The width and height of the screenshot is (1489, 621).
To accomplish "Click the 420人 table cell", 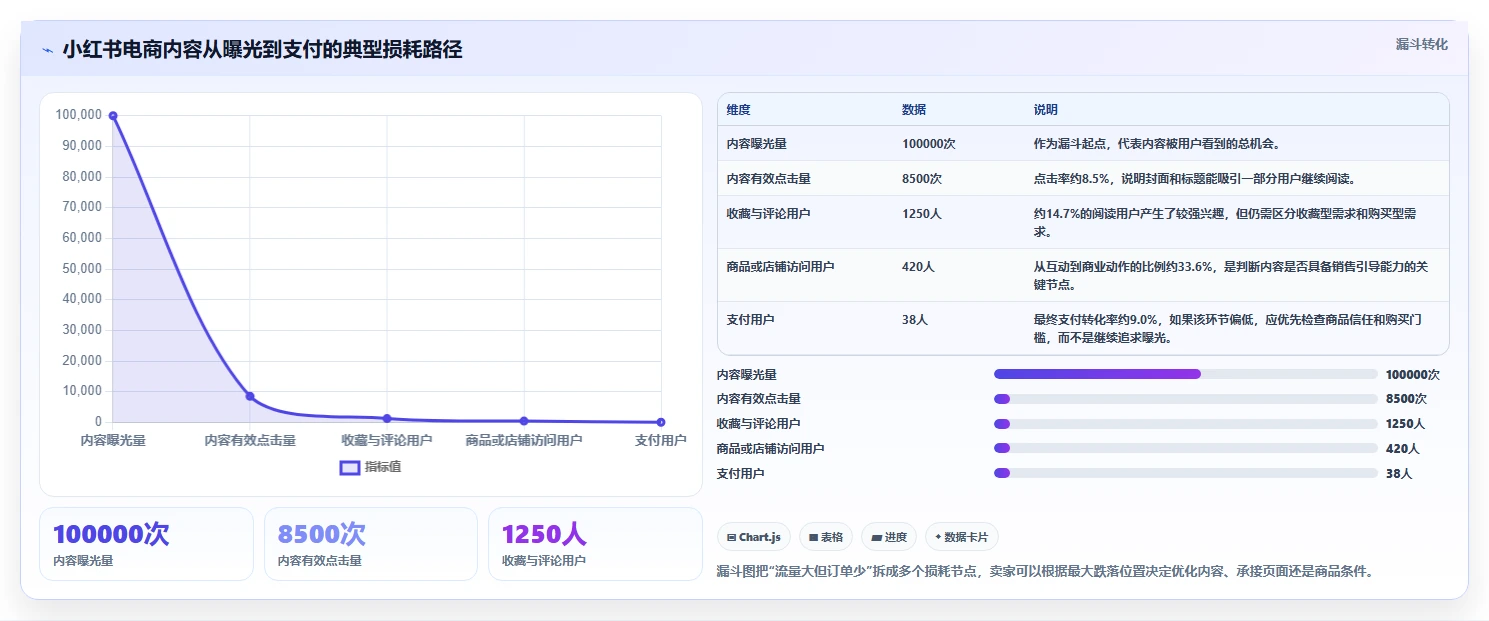I will [x=918, y=267].
